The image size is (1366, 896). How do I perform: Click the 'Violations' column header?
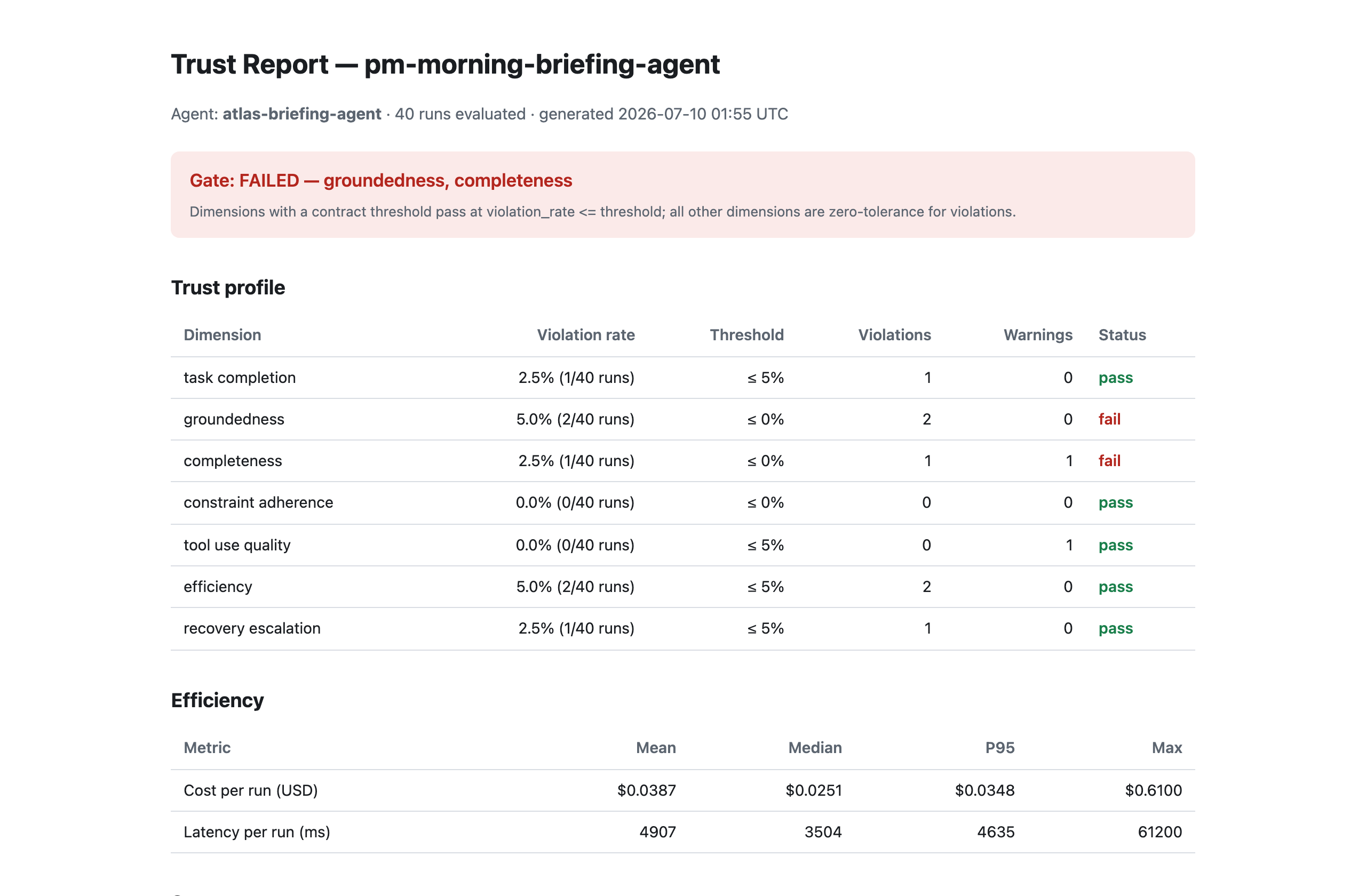894,334
